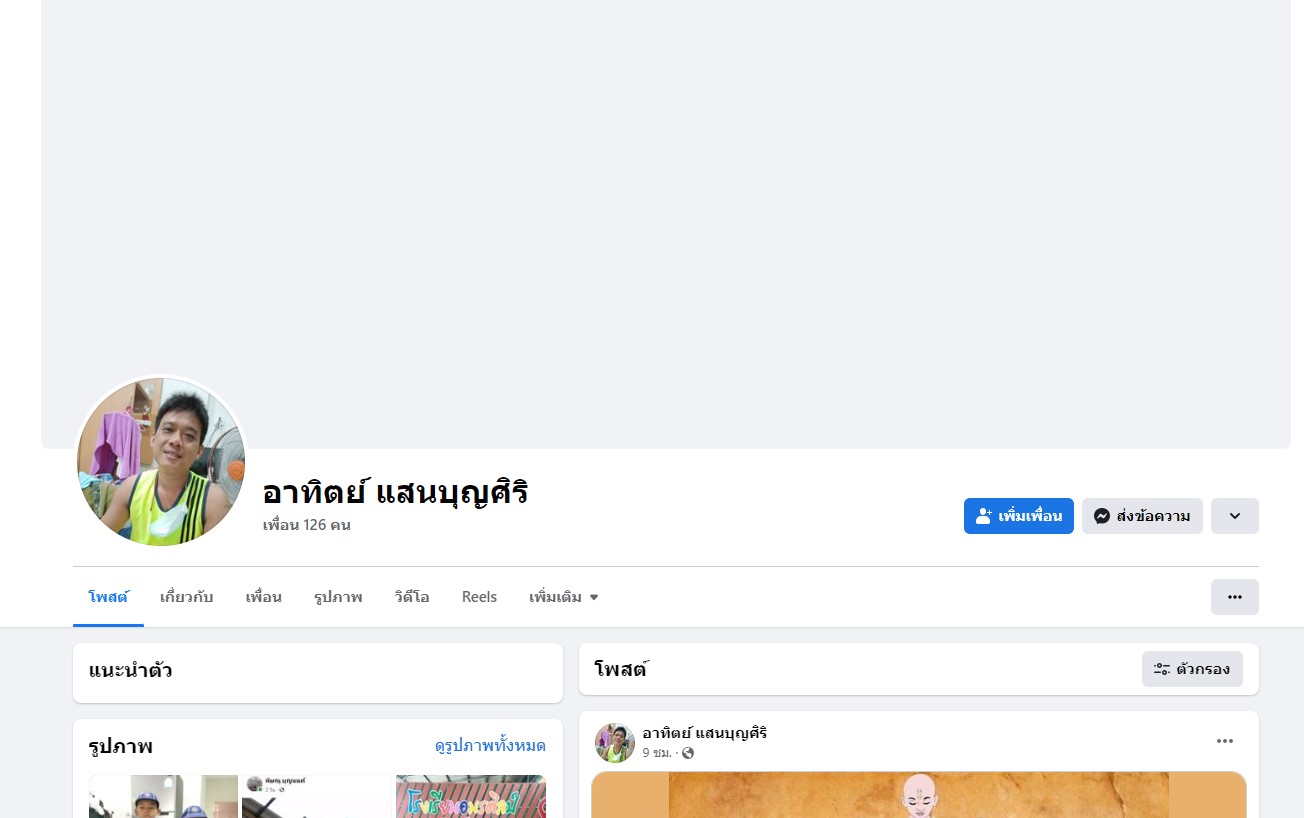The height and width of the screenshot is (818, 1304).
Task: Expand the chevron dropdown next to ส่งข้อความ
Action: (1235, 516)
